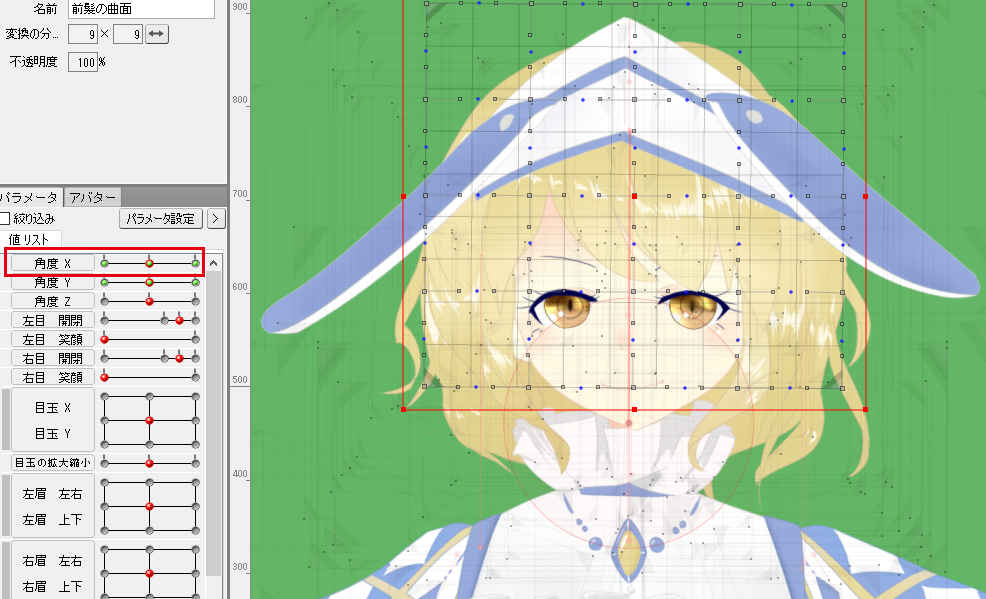Click the first 変換の分割 number field
The height and width of the screenshot is (599, 986).
click(x=82, y=34)
